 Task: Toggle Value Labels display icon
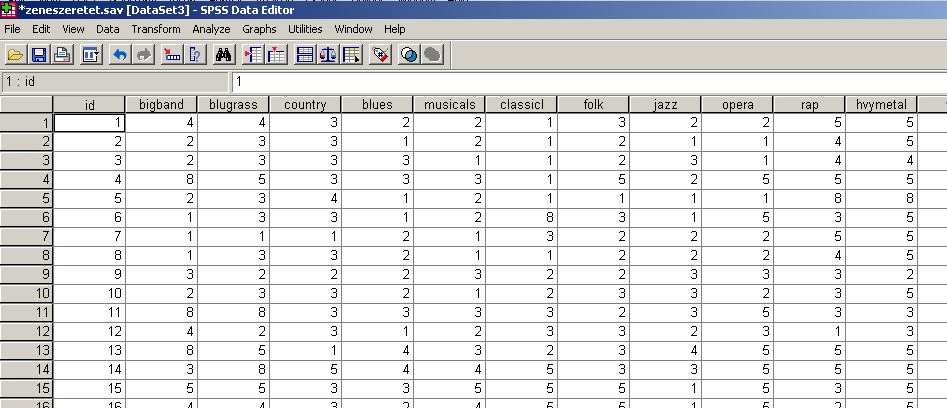click(x=379, y=54)
